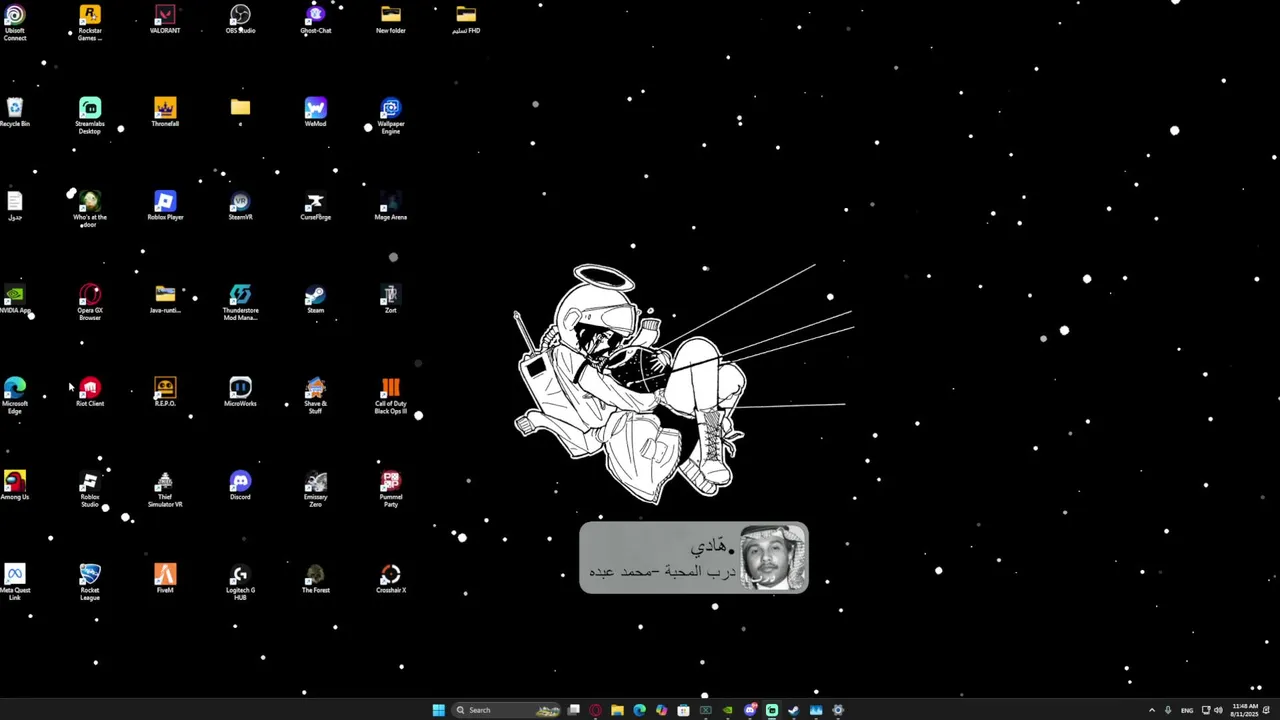The width and height of the screenshot is (1280, 720).
Task: Select the Thronefall game icon
Action: [165, 113]
